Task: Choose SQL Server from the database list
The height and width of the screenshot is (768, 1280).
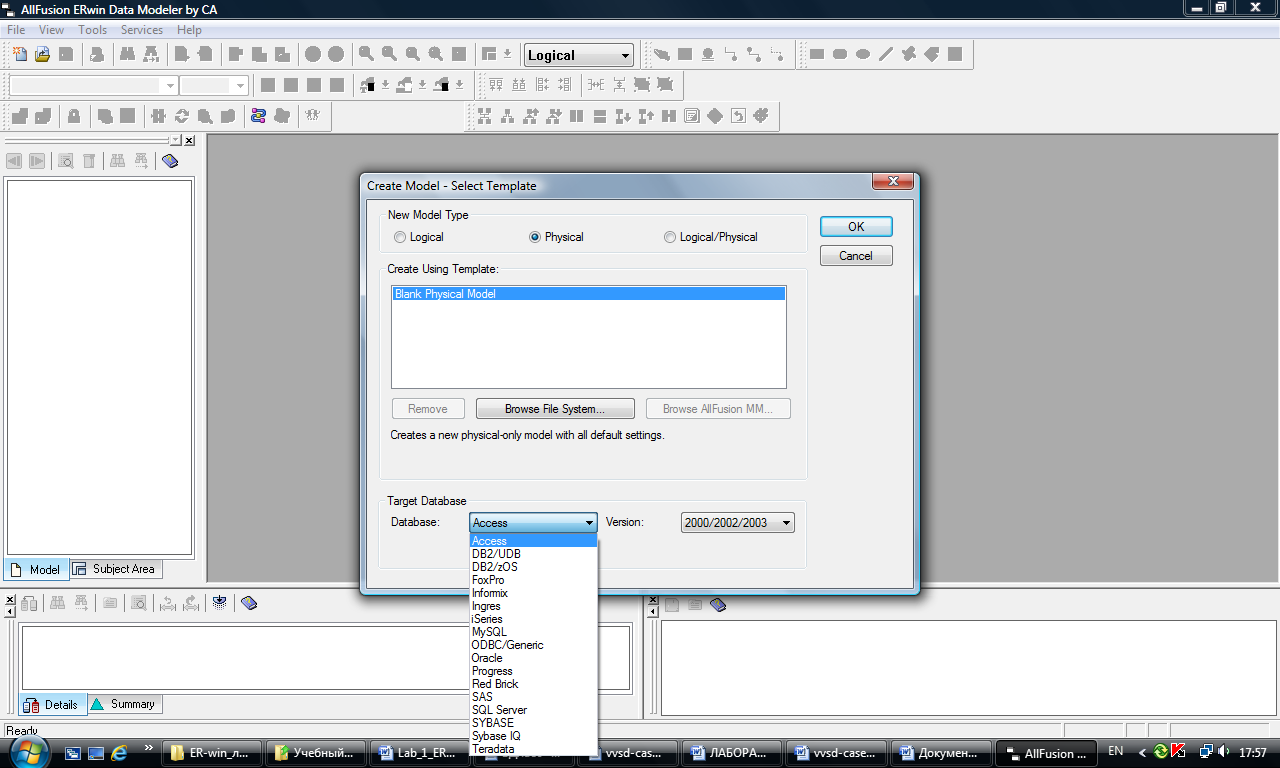Action: coord(533,710)
